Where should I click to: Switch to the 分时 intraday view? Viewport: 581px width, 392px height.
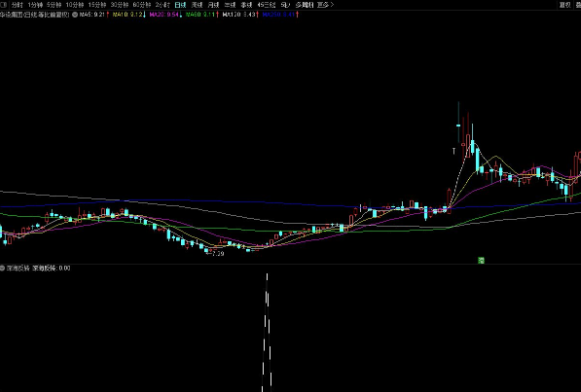[x=17, y=5]
